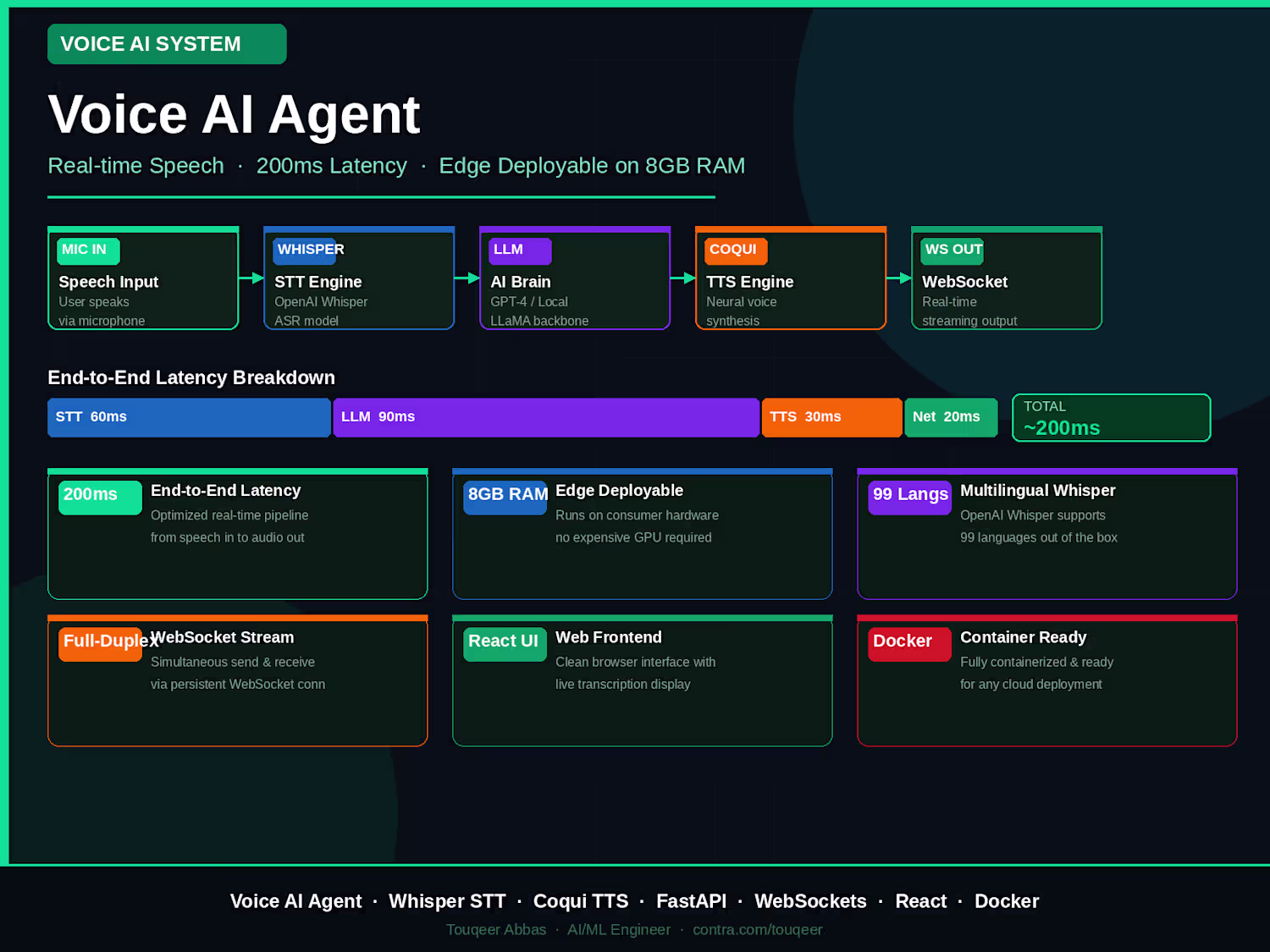Click the '200ms Latency' subtitle text
This screenshot has height=952, width=1270.
point(332,166)
